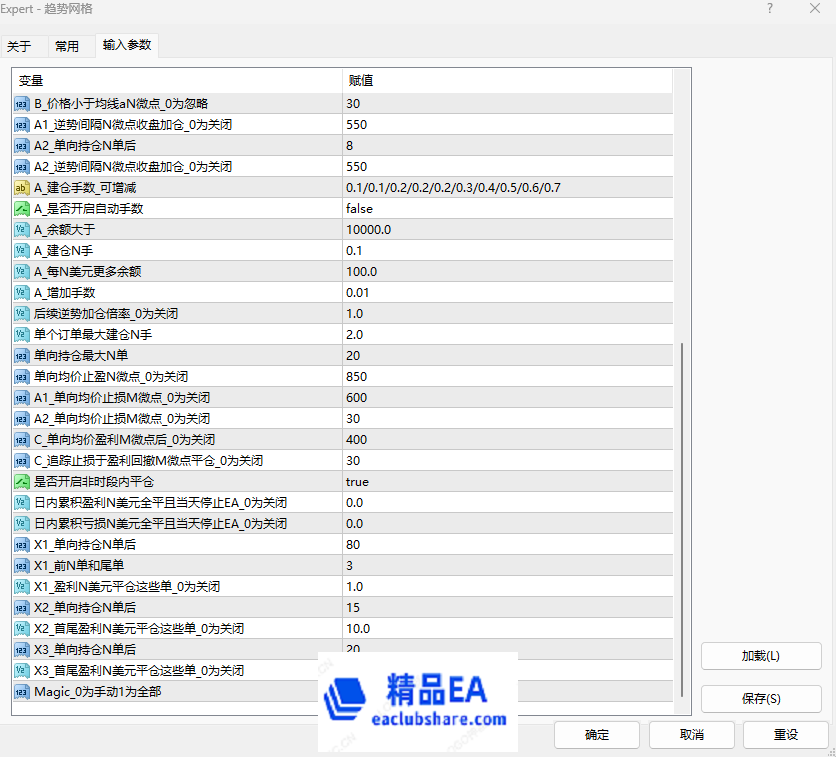836x757 pixels.
Task: Click the 加载(L) button
Action: tap(761, 656)
